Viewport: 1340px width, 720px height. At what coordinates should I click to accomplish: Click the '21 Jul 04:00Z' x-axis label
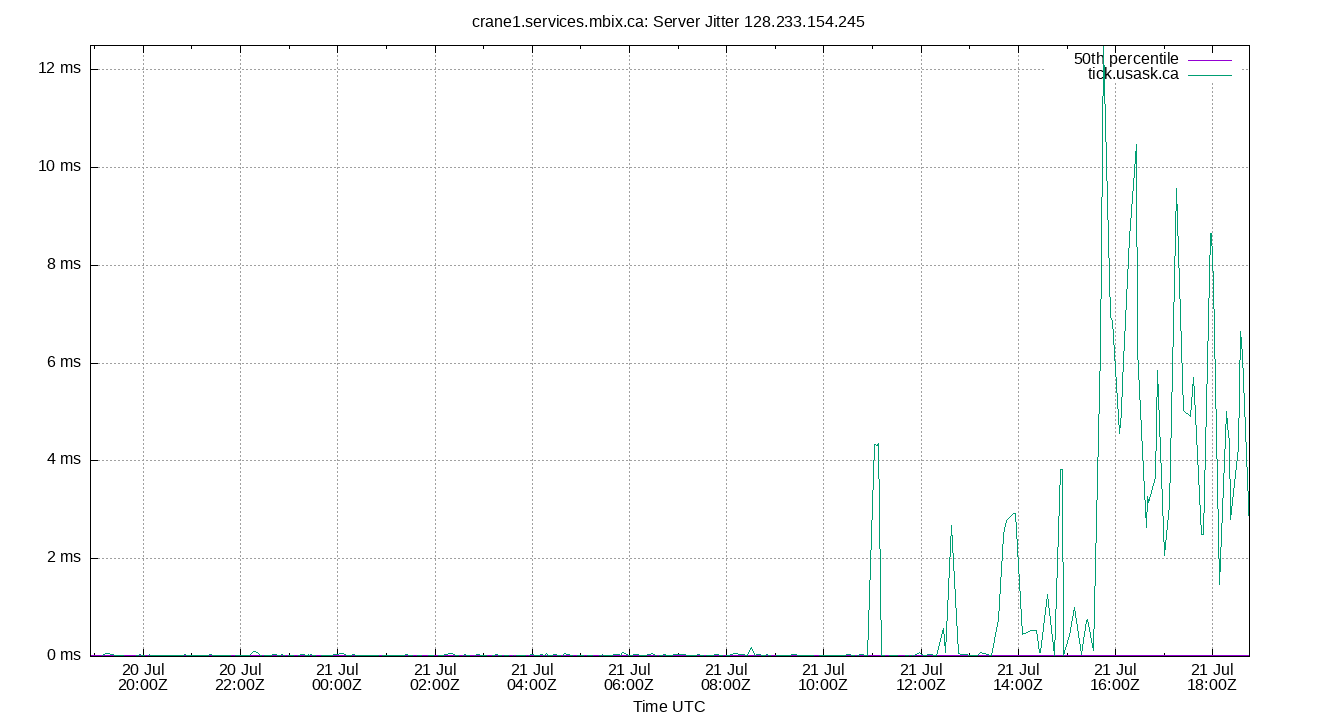coord(532,677)
